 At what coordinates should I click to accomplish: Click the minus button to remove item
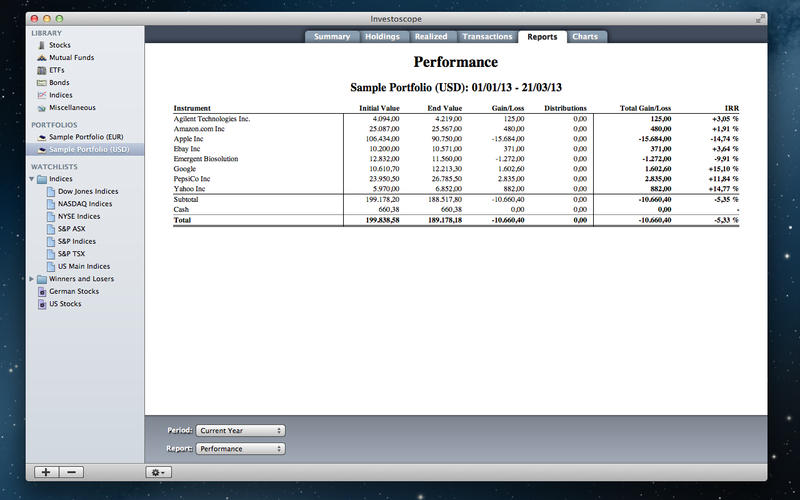72,471
